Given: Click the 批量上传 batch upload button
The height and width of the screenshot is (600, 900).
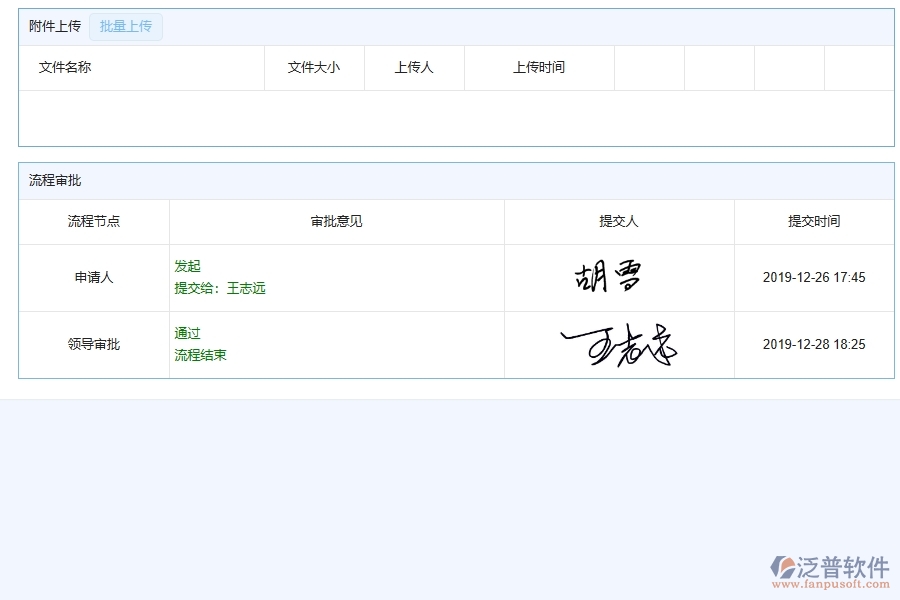Looking at the screenshot, I should (126, 27).
